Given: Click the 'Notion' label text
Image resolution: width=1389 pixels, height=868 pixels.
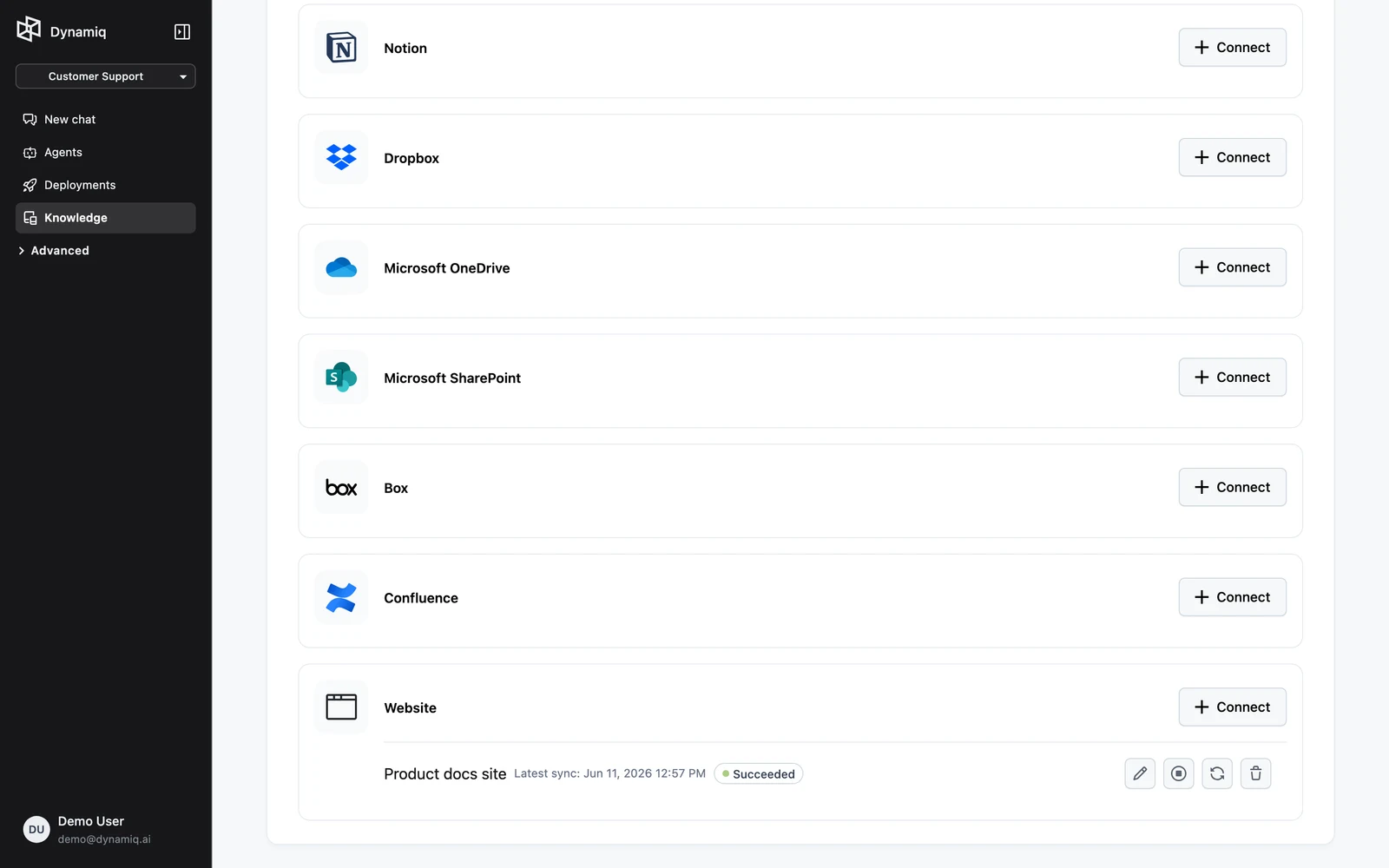Looking at the screenshot, I should [x=405, y=49].
